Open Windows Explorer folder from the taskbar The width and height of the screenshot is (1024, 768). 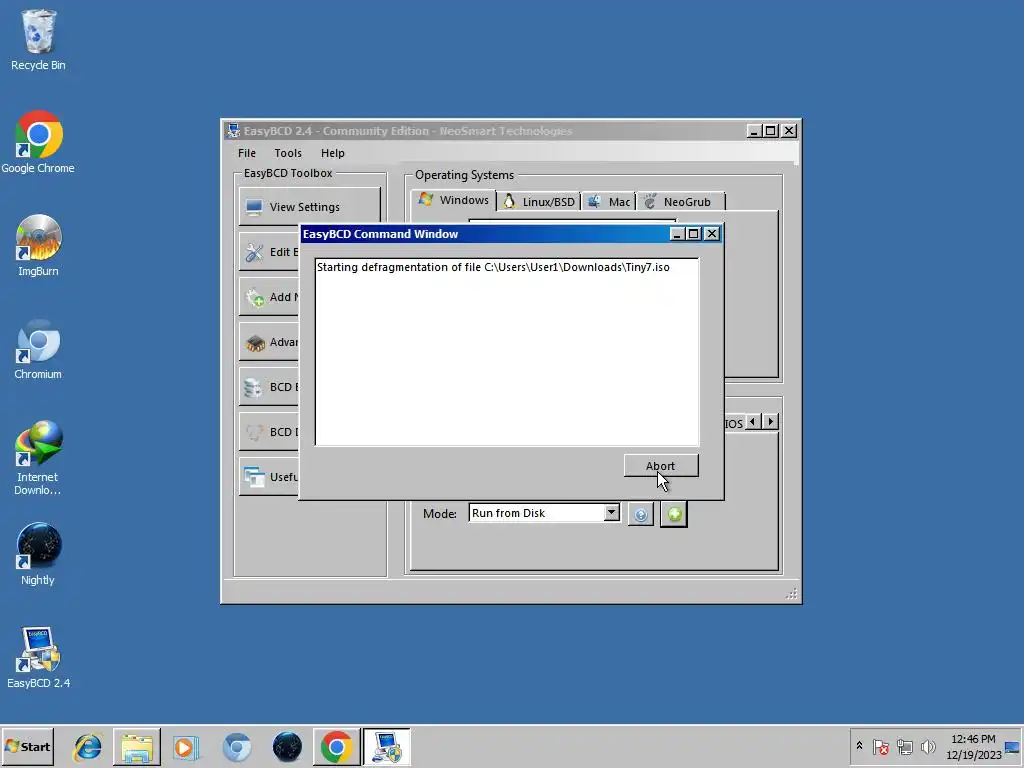click(136, 747)
